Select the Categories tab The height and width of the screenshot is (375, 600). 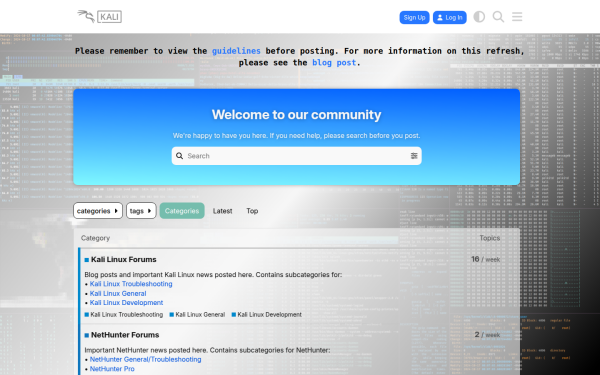pyautogui.click(x=182, y=210)
